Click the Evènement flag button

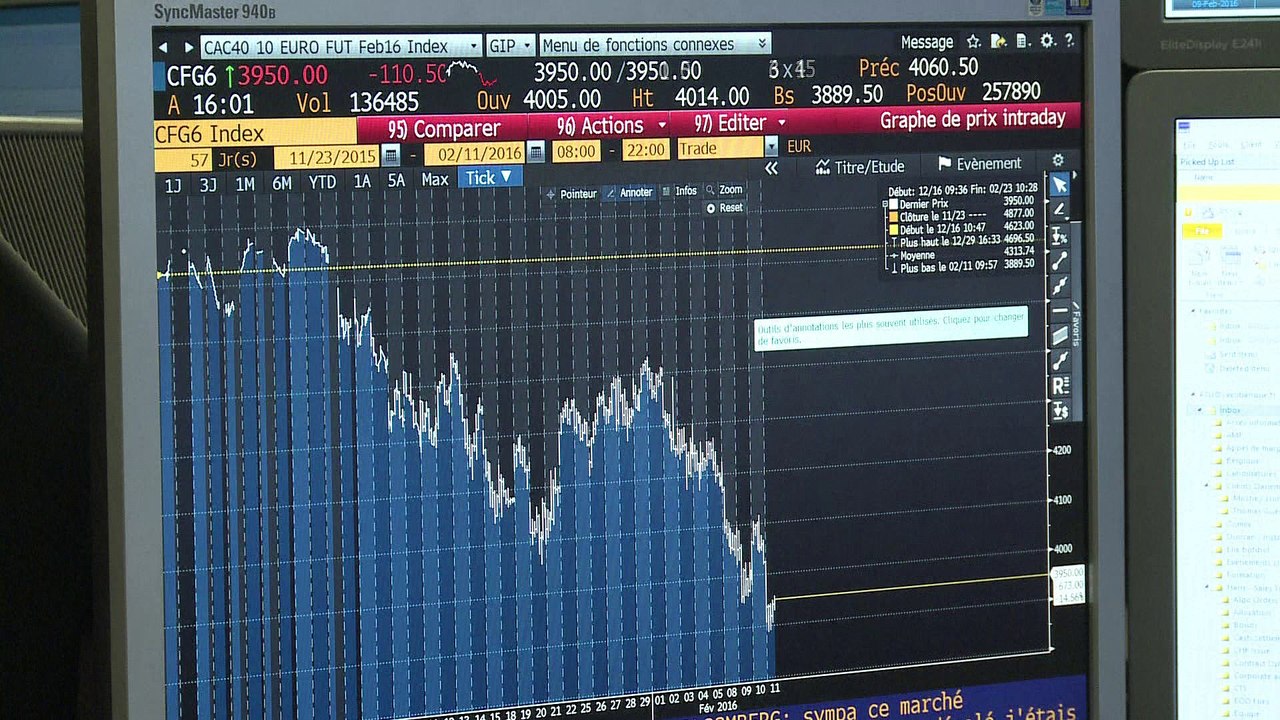click(x=979, y=164)
